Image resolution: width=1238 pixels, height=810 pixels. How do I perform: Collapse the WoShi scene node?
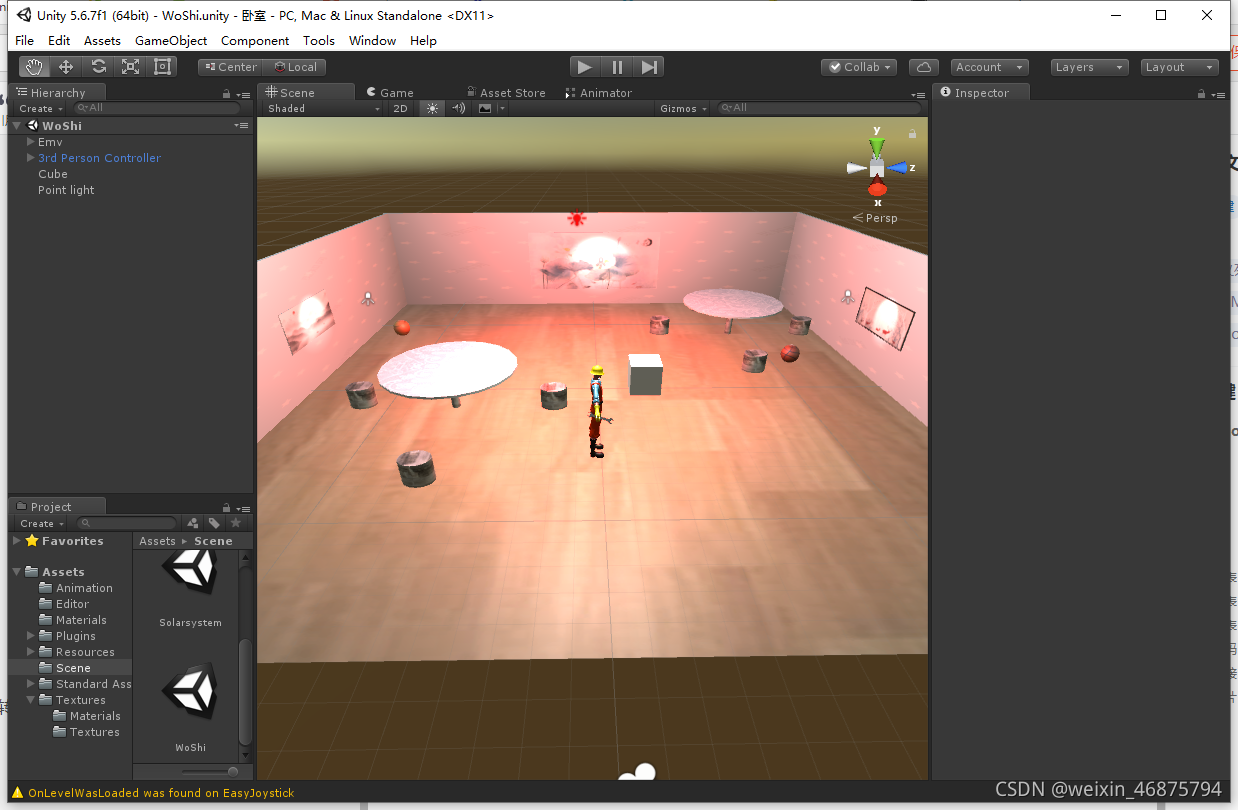pyautogui.click(x=17, y=126)
